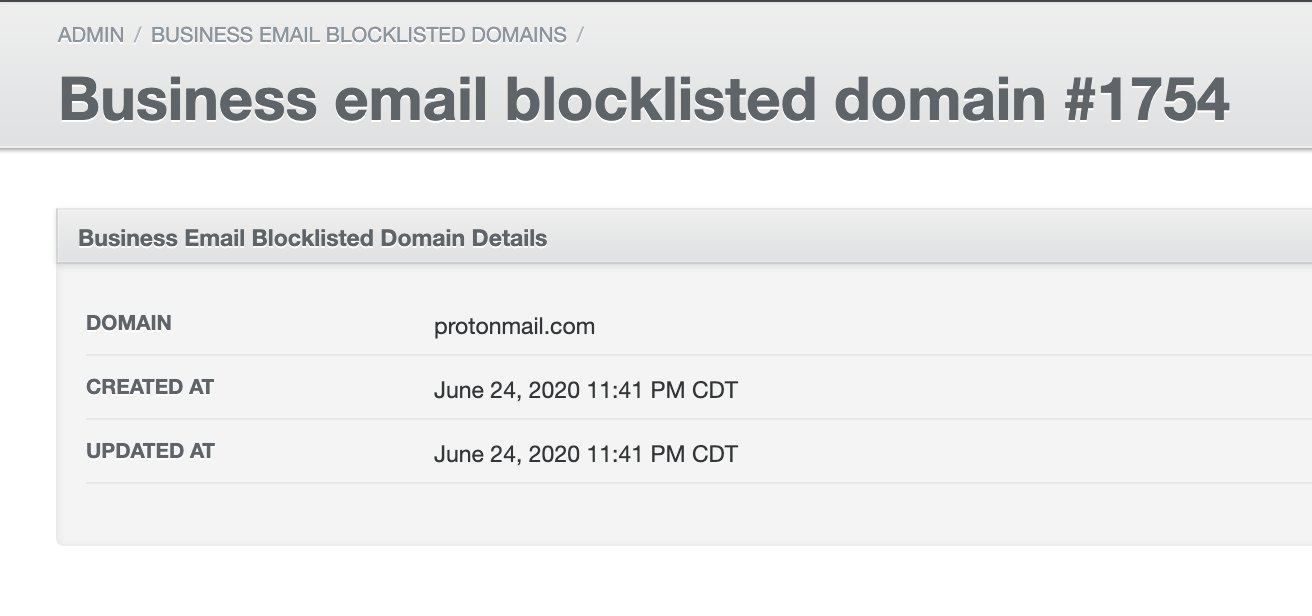Click blank space right of the protonmail.com value
The width and height of the screenshot is (1312, 616).
[900, 326]
